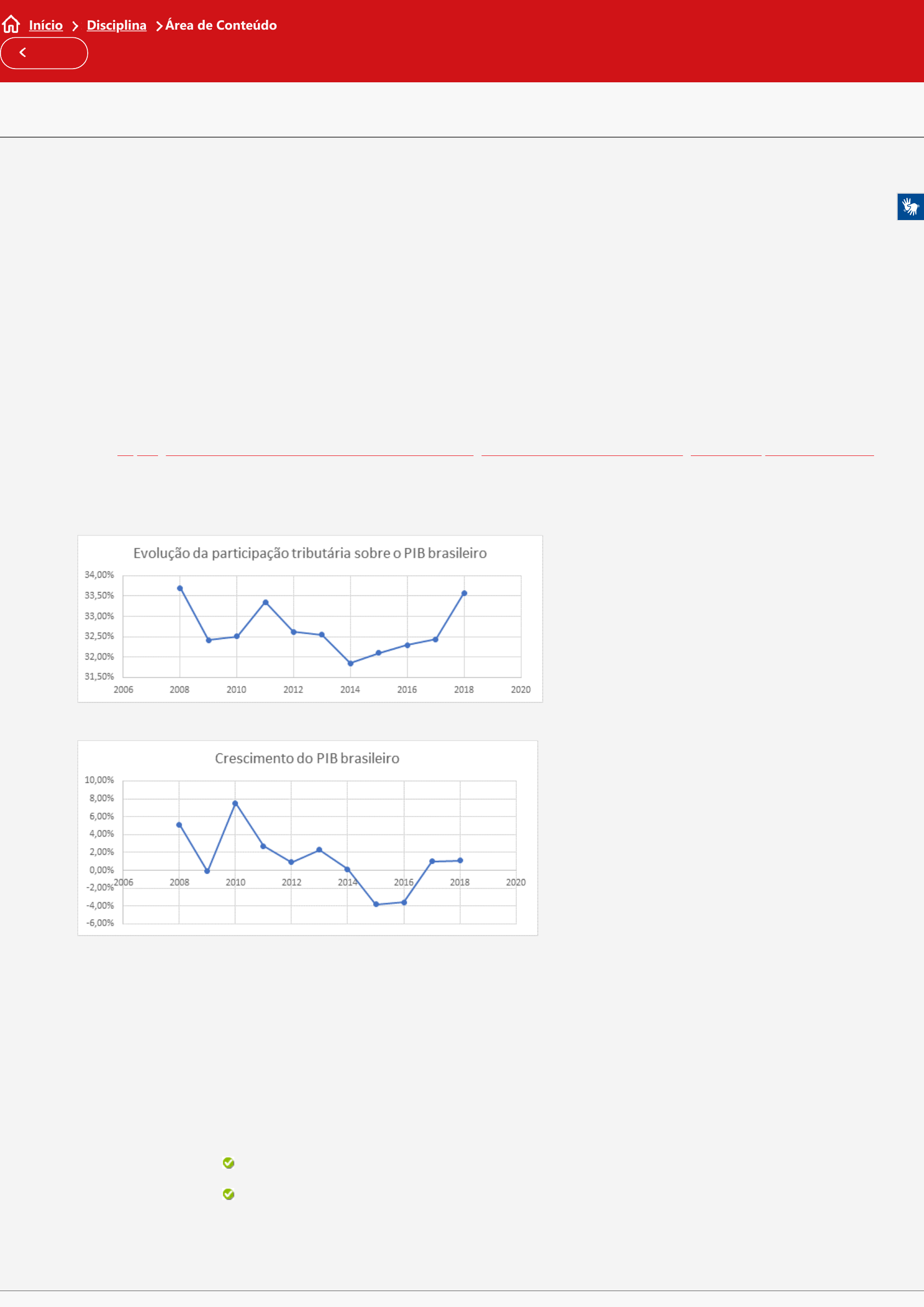
Task: Click the 34,00% axis label on tax chart
Action: pos(99,575)
